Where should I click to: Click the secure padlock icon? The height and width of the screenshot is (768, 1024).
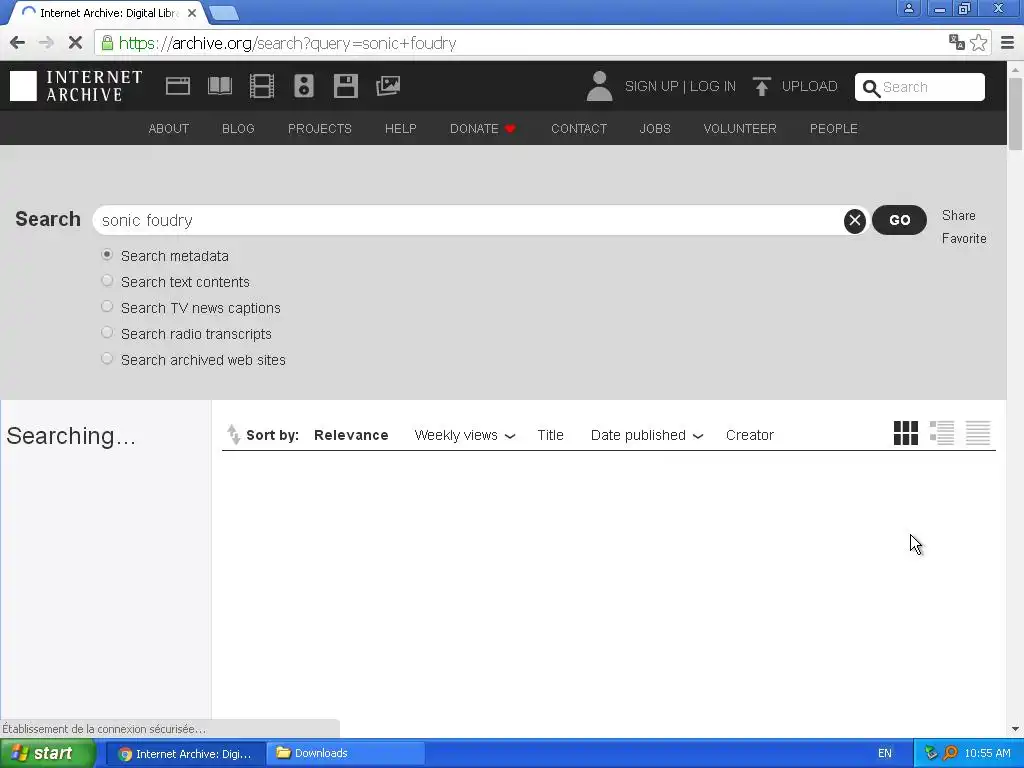107,43
